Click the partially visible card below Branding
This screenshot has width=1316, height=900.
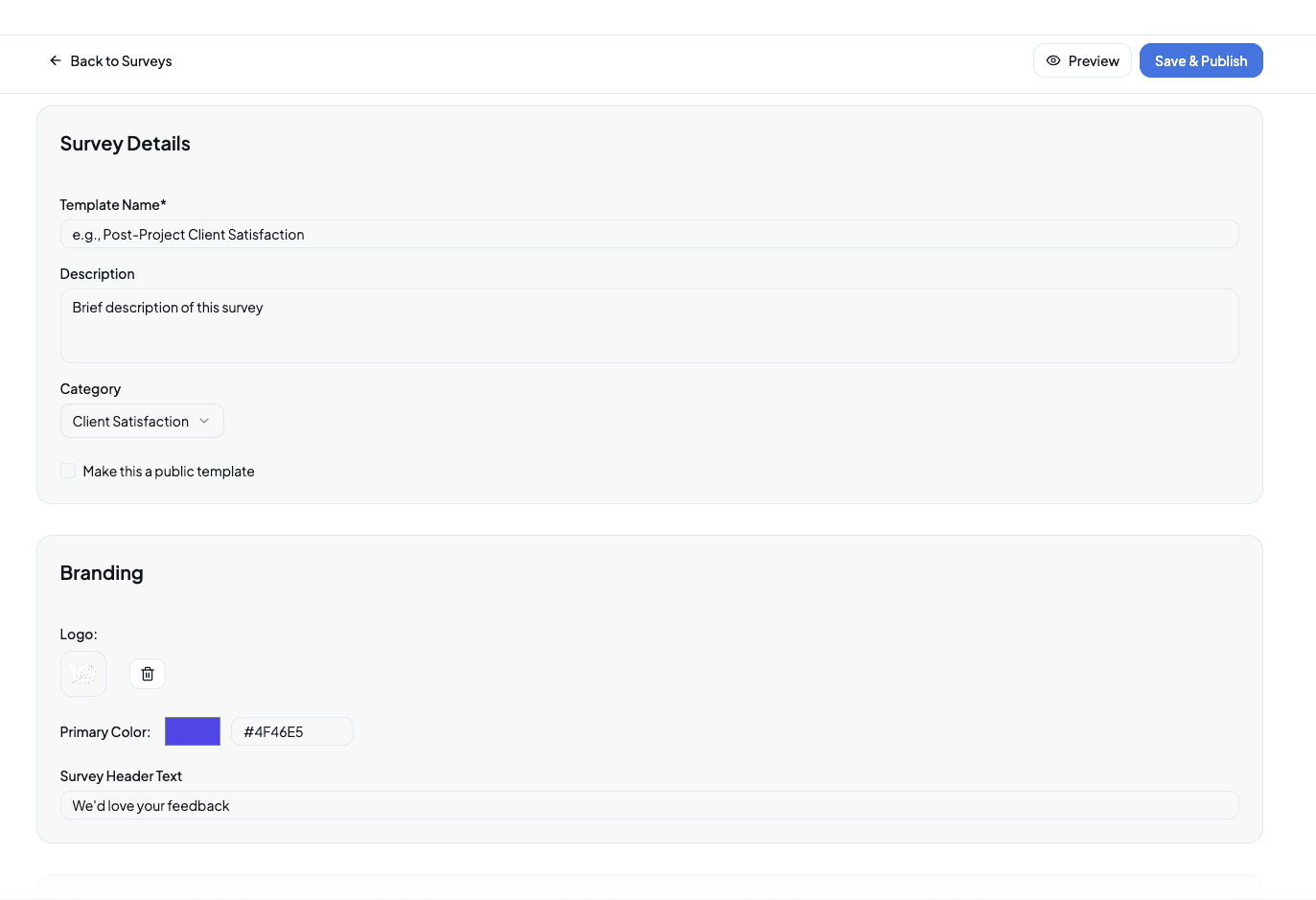(x=650, y=889)
